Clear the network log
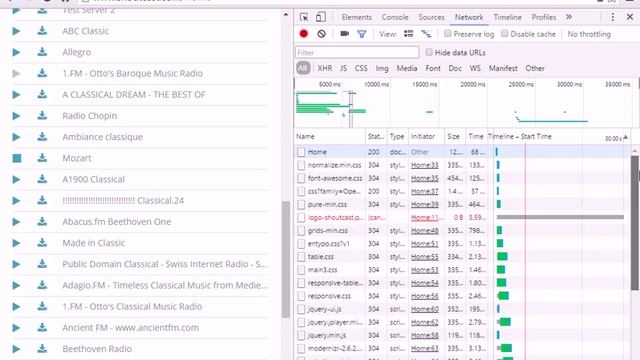Screen dimensions: 640x360 tap(322, 34)
